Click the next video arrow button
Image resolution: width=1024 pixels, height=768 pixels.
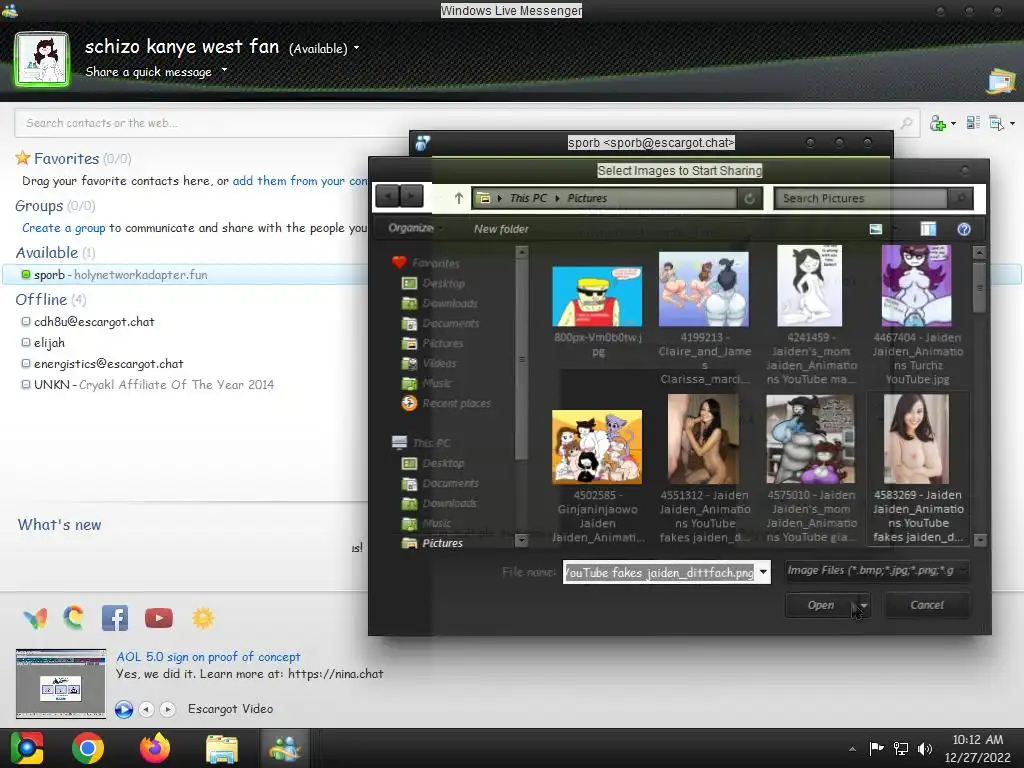(x=167, y=709)
